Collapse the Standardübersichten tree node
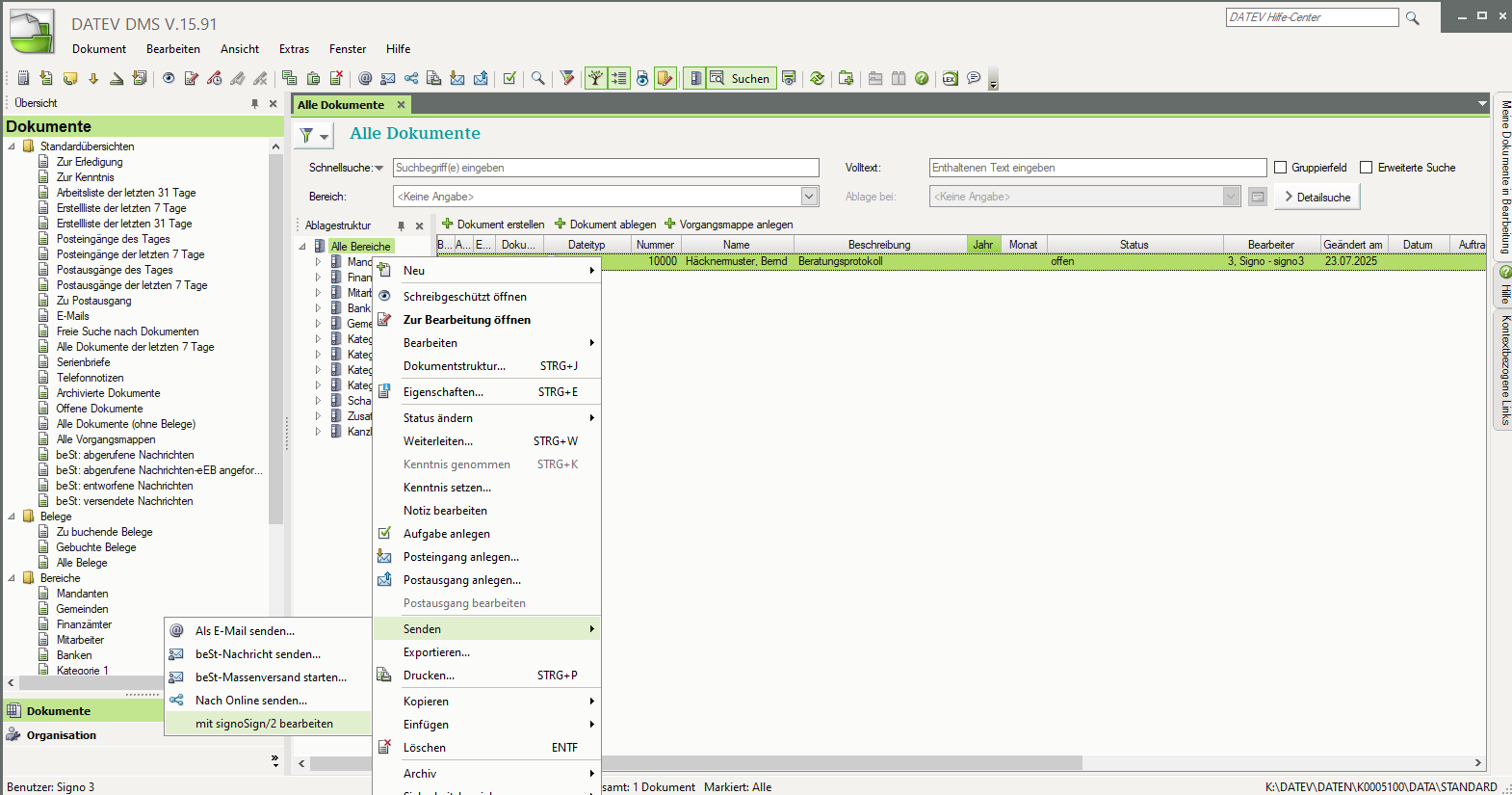Screen dimensions: 1512x795 (12, 146)
